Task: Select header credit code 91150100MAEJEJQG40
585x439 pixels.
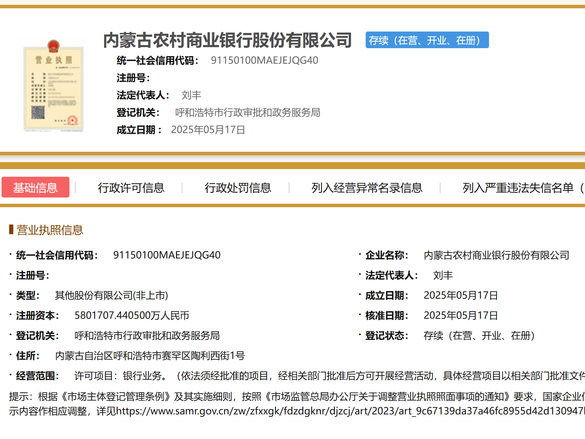Action: (265, 60)
